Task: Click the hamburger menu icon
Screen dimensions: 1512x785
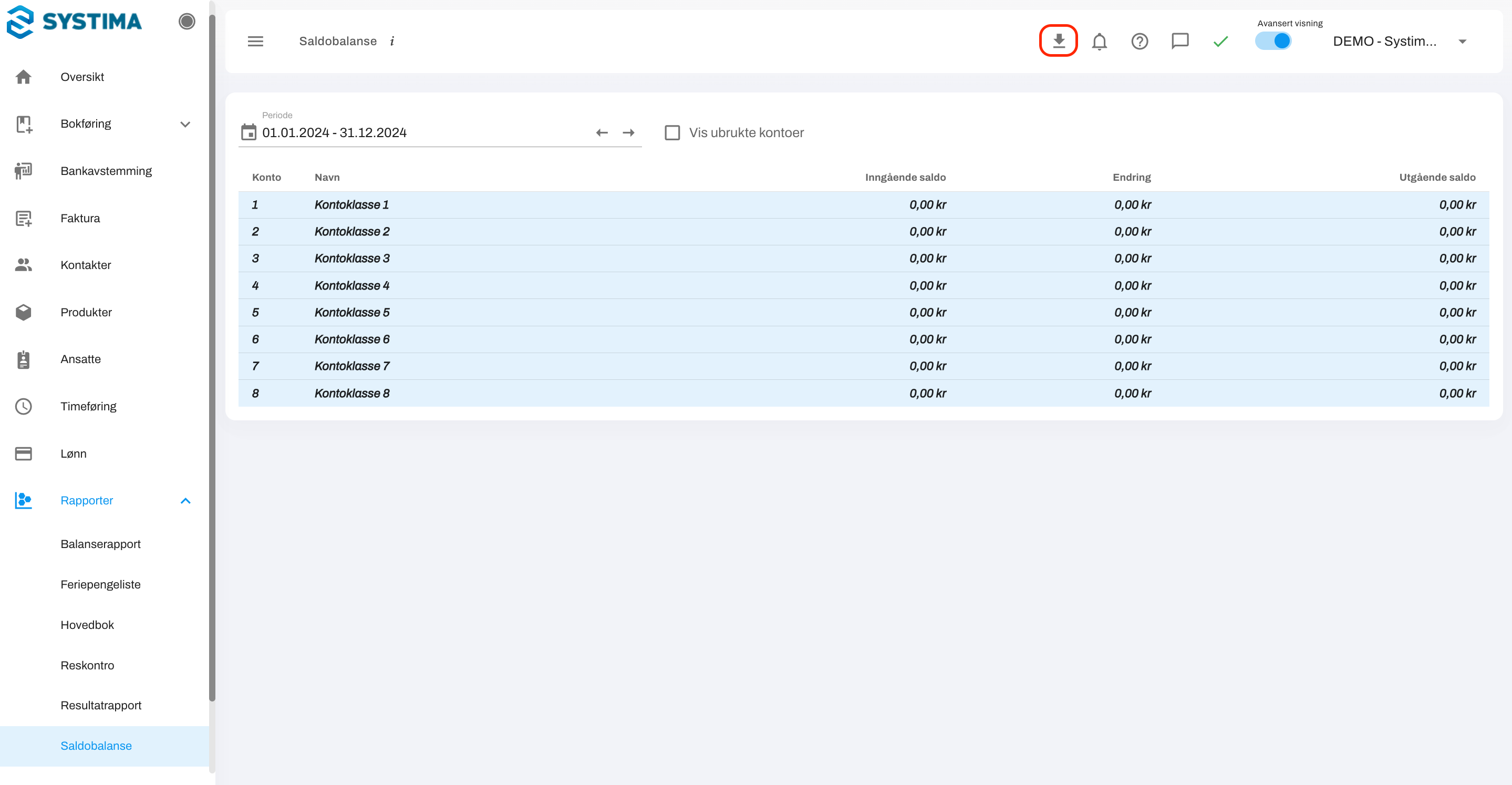Action: 255,41
